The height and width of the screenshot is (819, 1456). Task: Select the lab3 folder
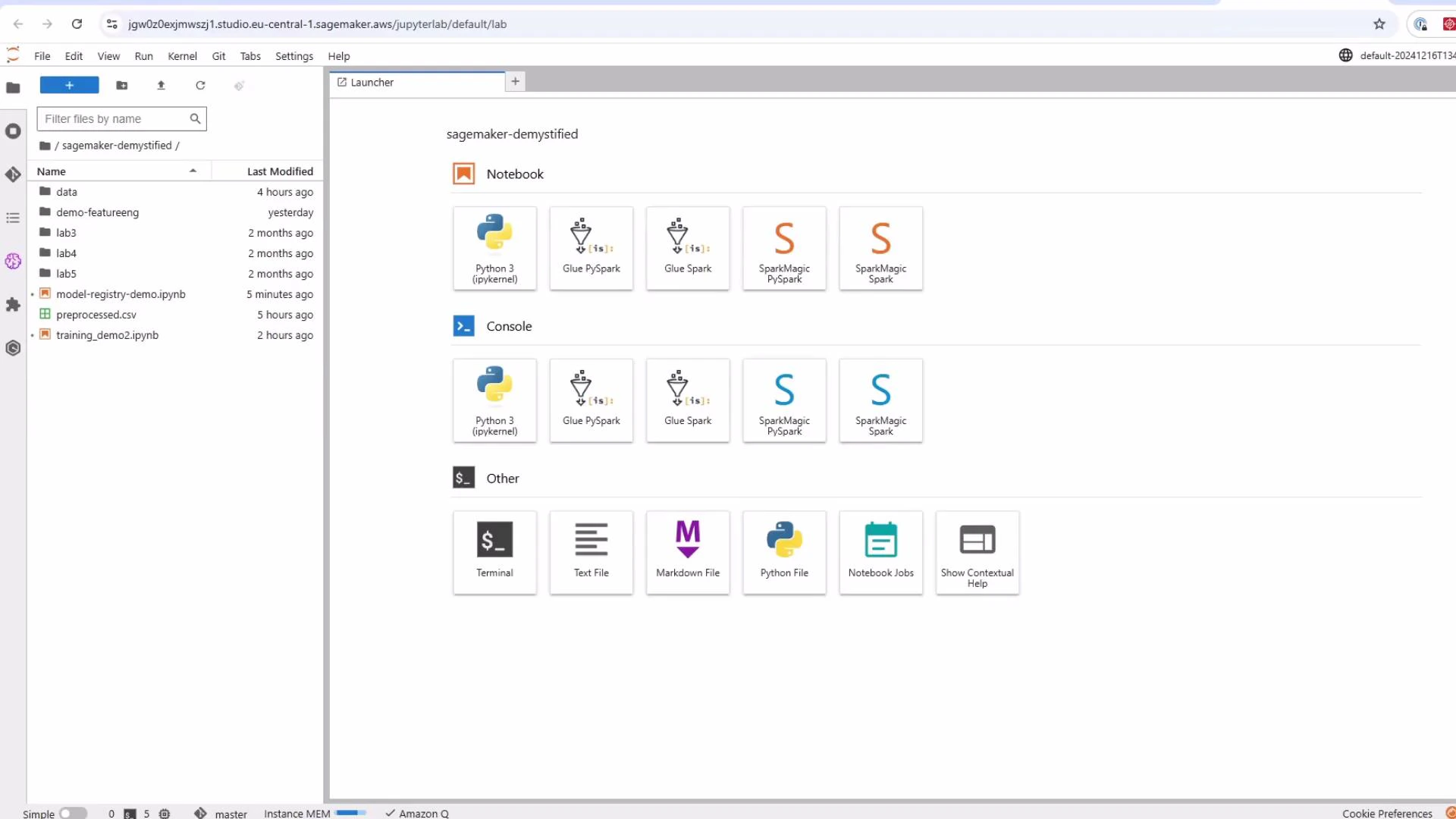tap(176, 233)
